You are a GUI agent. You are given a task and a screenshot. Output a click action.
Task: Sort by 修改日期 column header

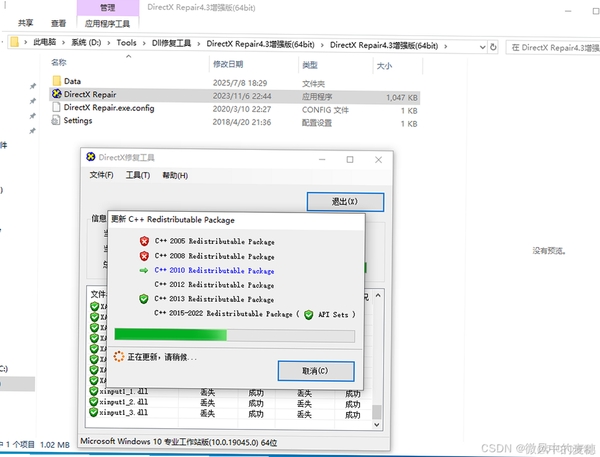[x=228, y=64]
